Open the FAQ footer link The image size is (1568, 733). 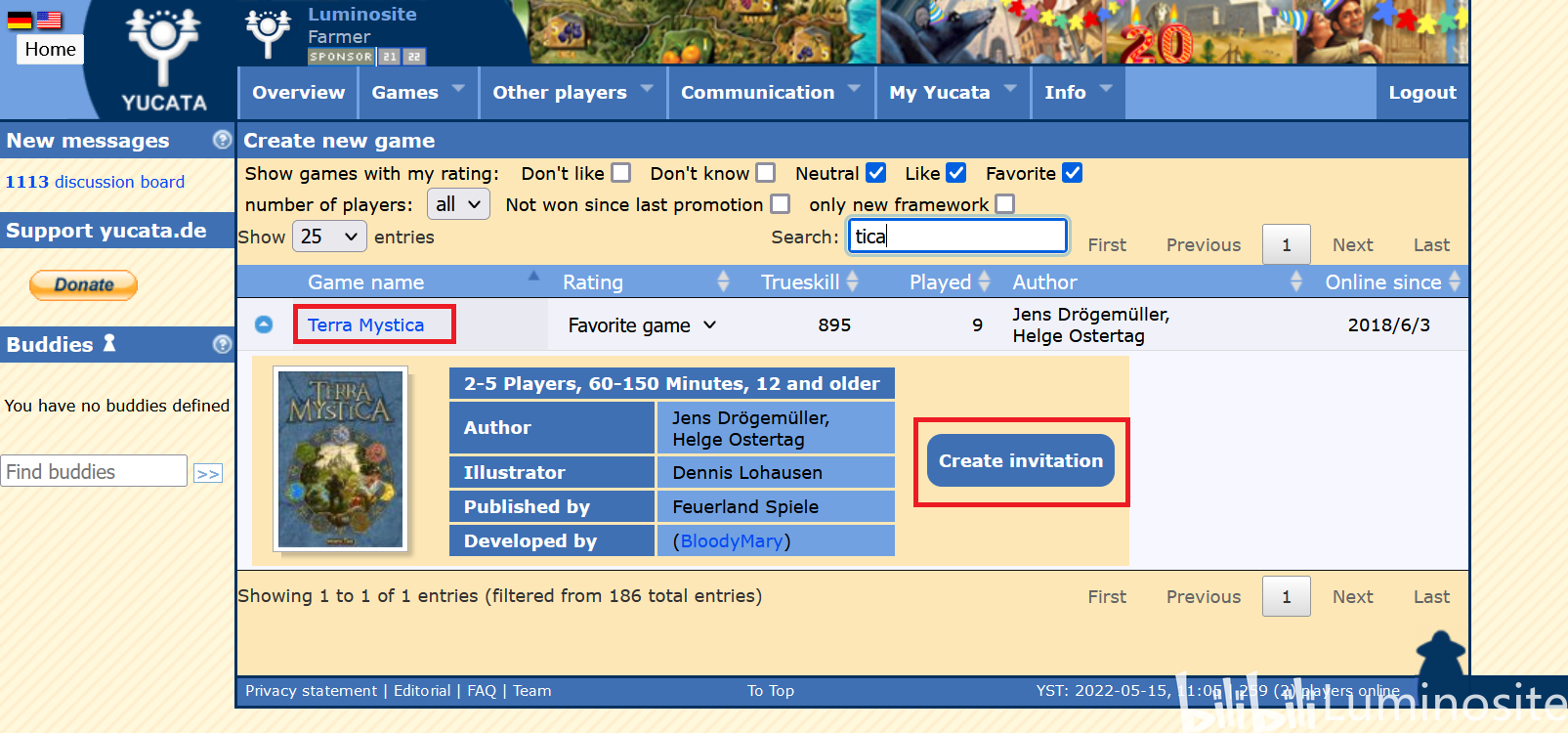(482, 690)
